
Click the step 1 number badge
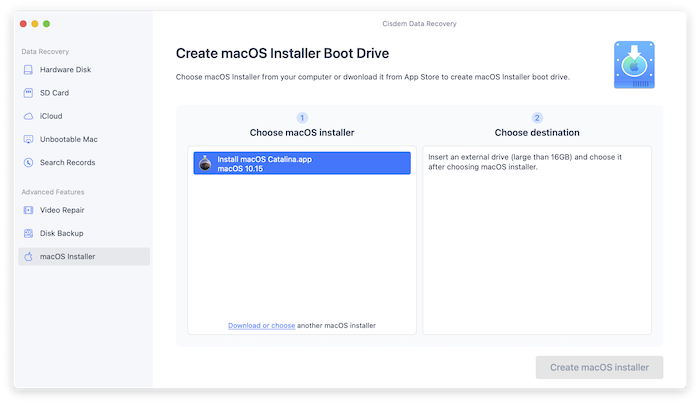point(302,117)
